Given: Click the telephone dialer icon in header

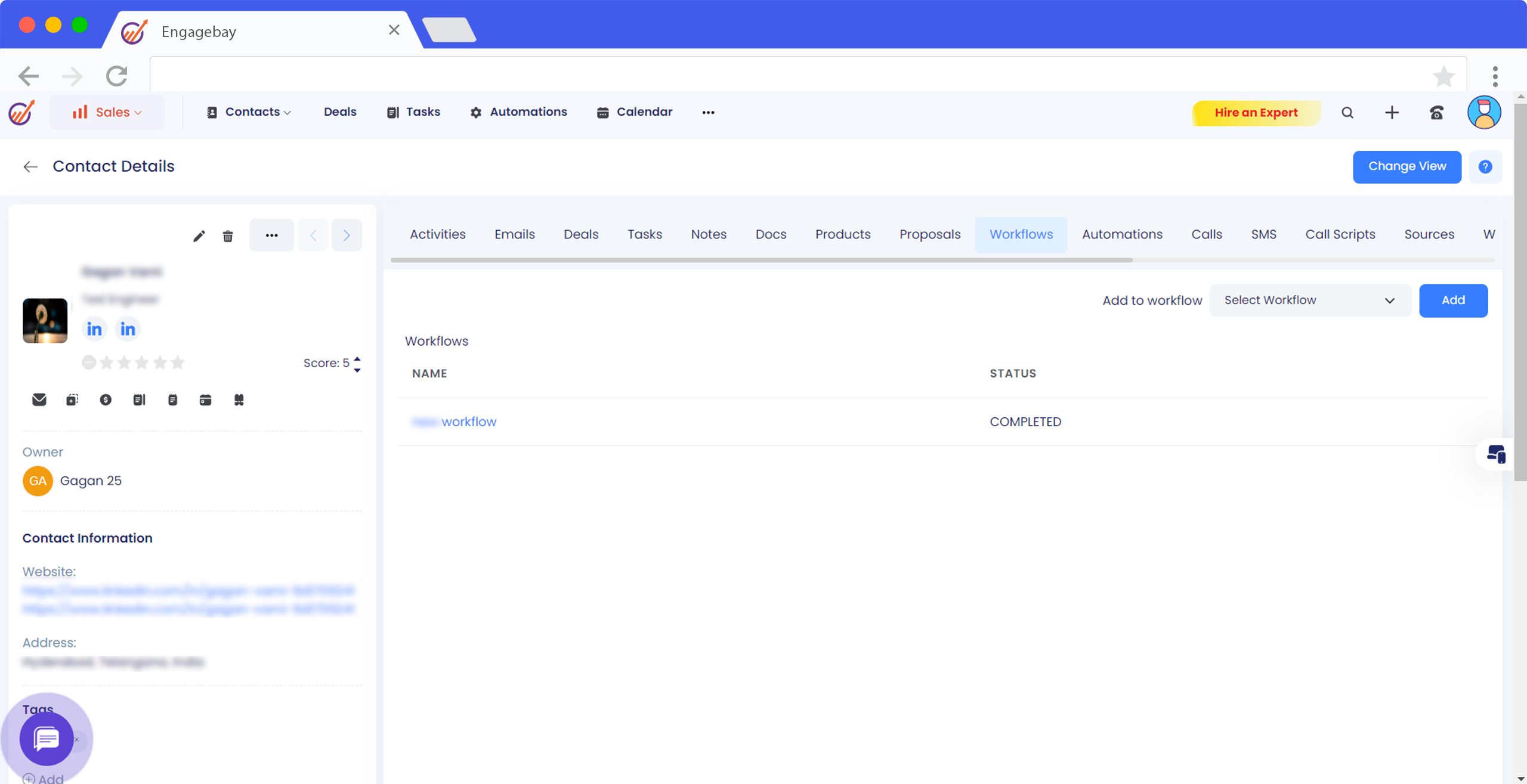Looking at the screenshot, I should coord(1436,112).
